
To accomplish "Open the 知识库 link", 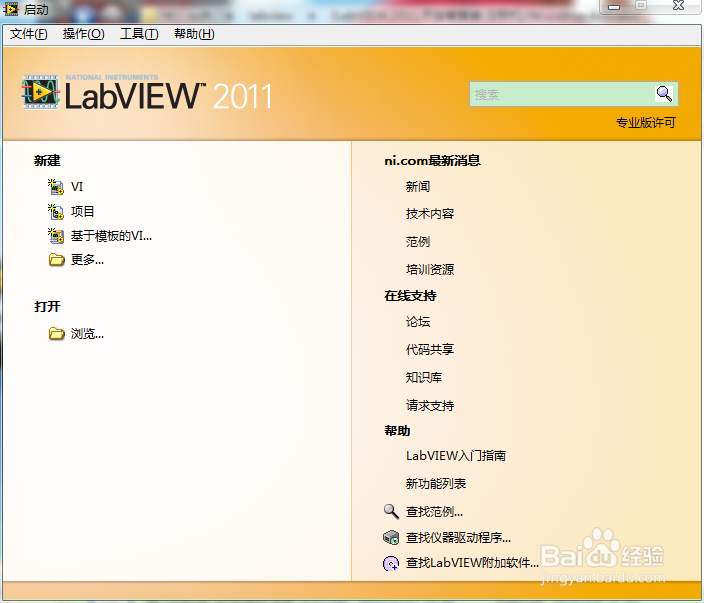I will [x=424, y=378].
